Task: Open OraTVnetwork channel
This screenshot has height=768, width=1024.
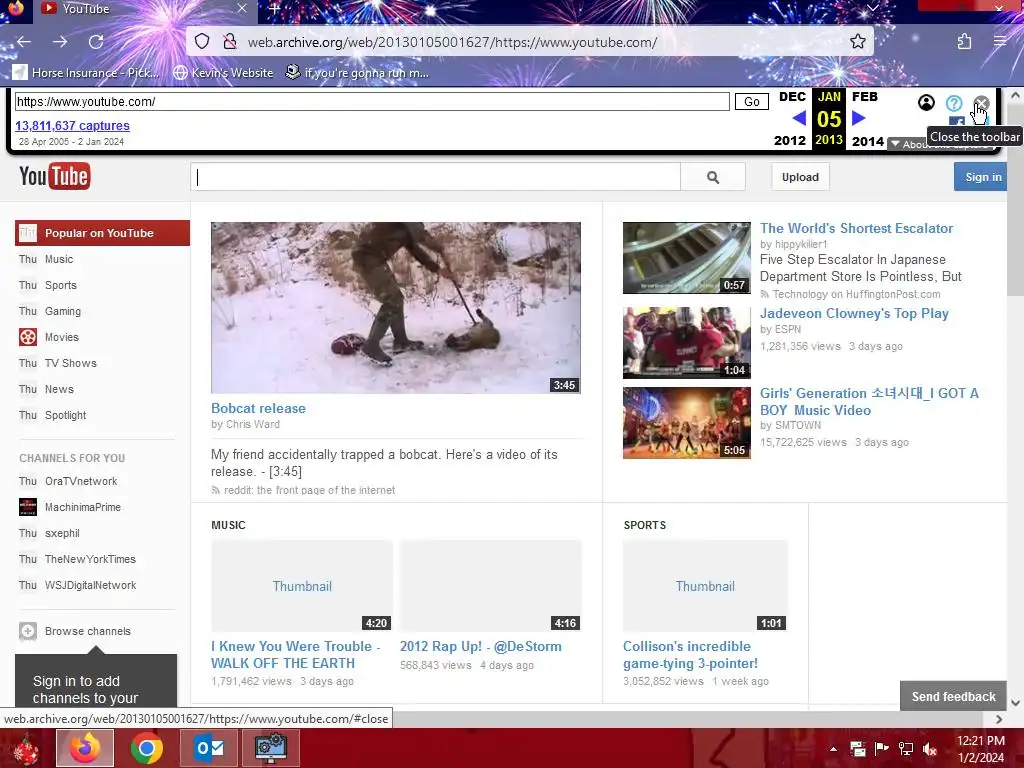Action: pyautogui.click(x=81, y=481)
